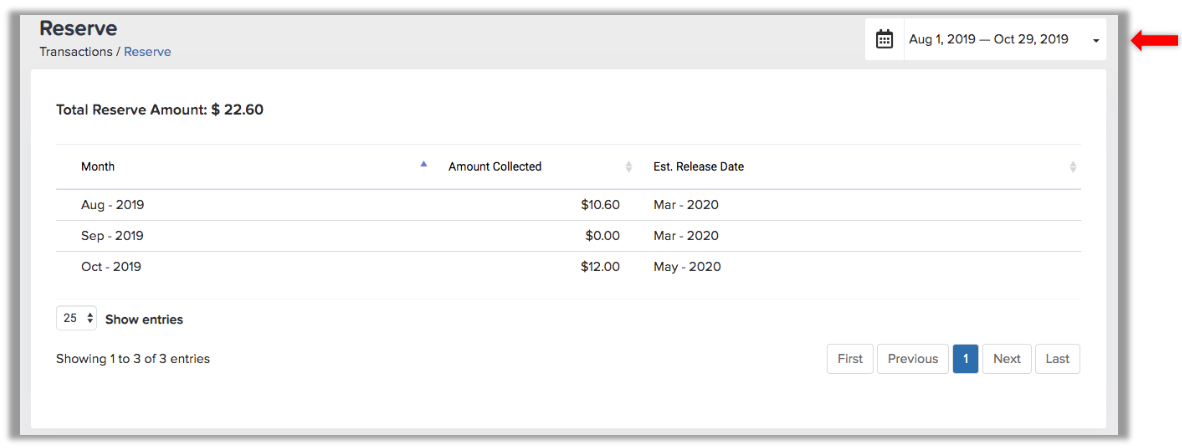1182x448 pixels.
Task: Select the Aug 1, 2019 — Oct 29, 2019 range field
Action: pos(1005,39)
